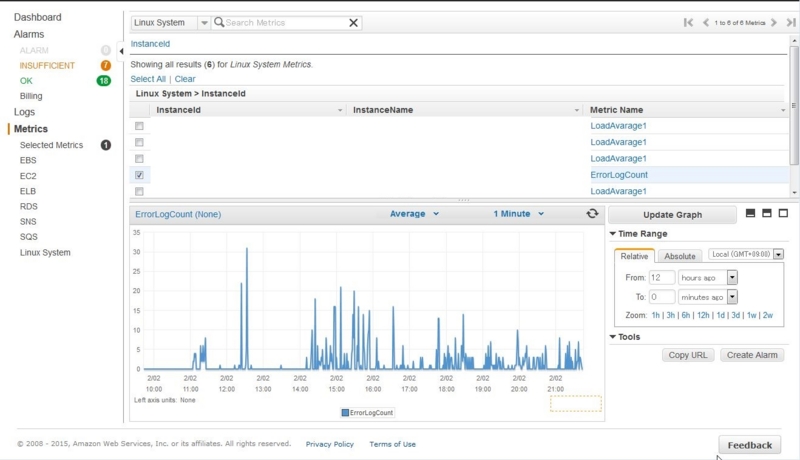The width and height of the screenshot is (800, 460).
Task: Click the Update Graph button
Action: [672, 215]
